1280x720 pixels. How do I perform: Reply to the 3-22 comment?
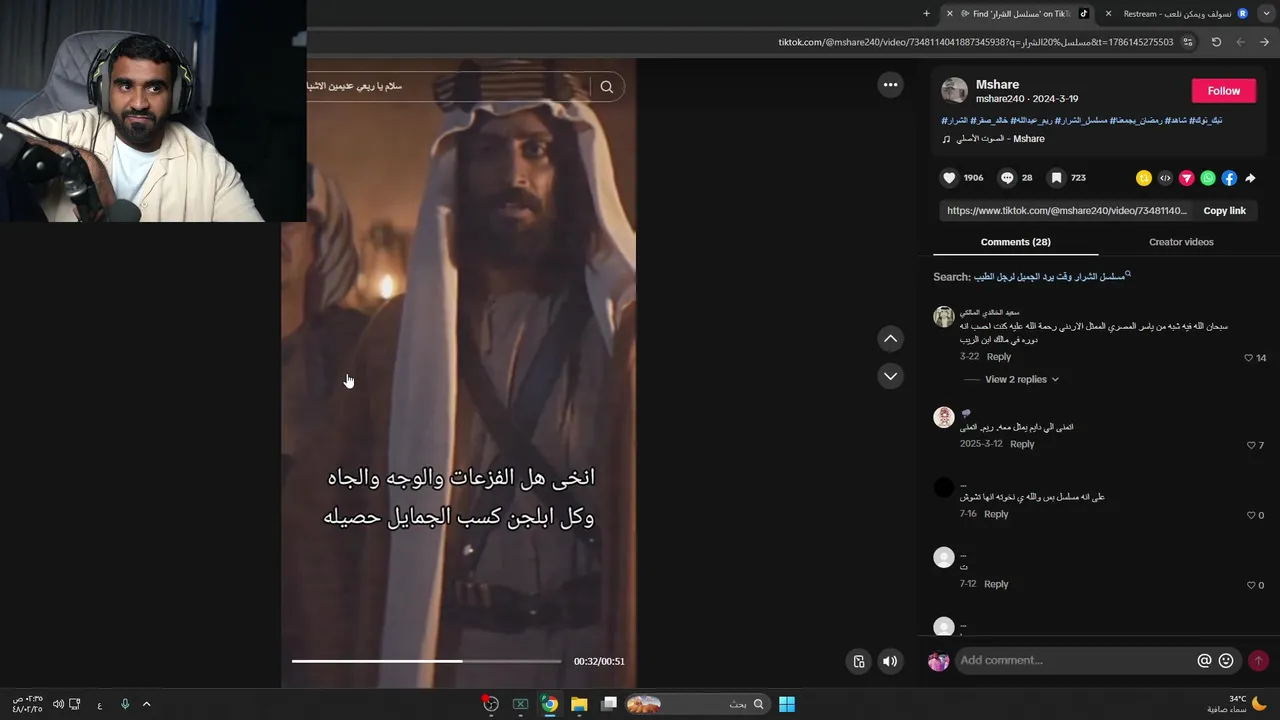999,357
